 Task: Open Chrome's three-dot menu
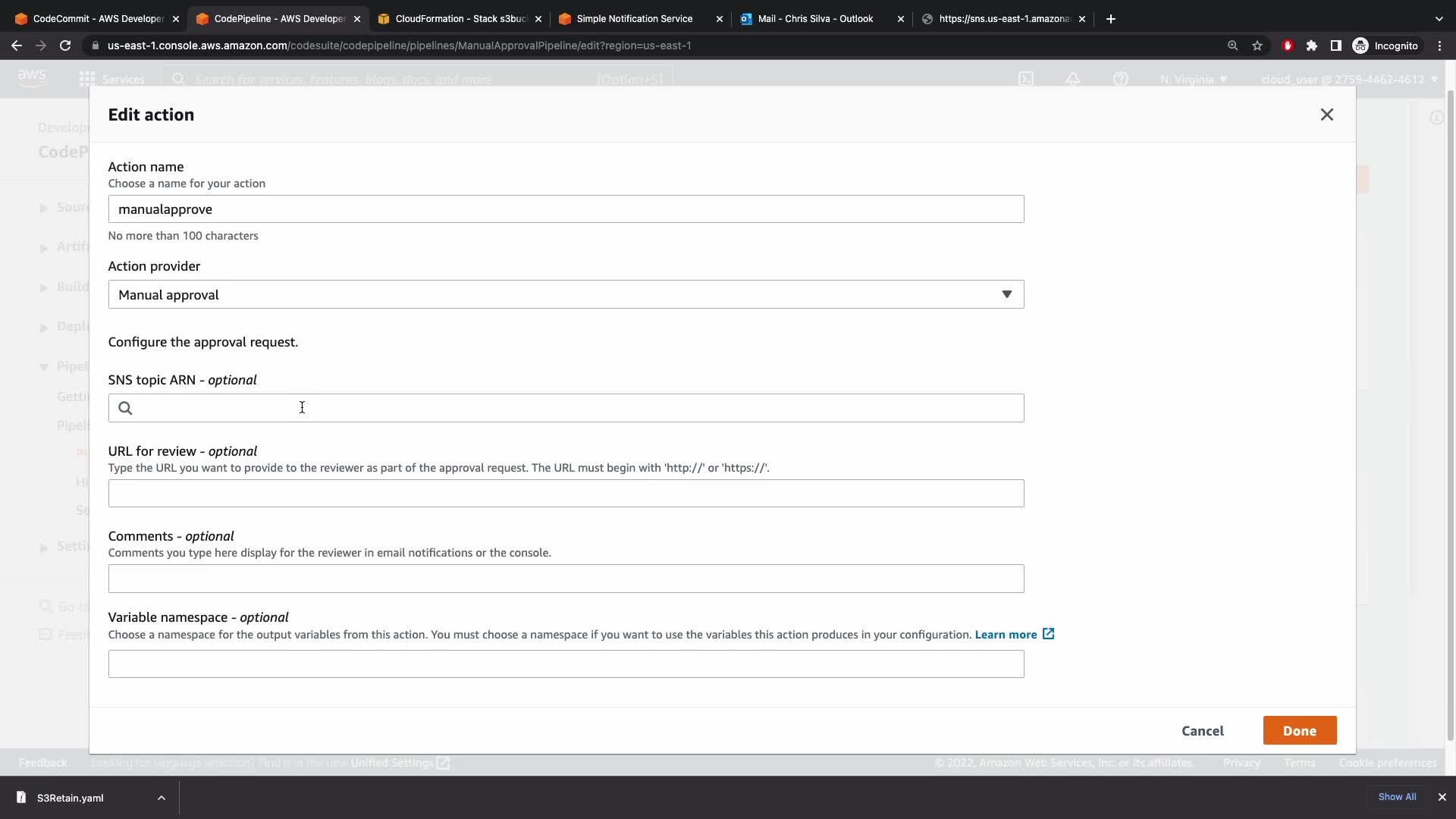(x=1439, y=45)
